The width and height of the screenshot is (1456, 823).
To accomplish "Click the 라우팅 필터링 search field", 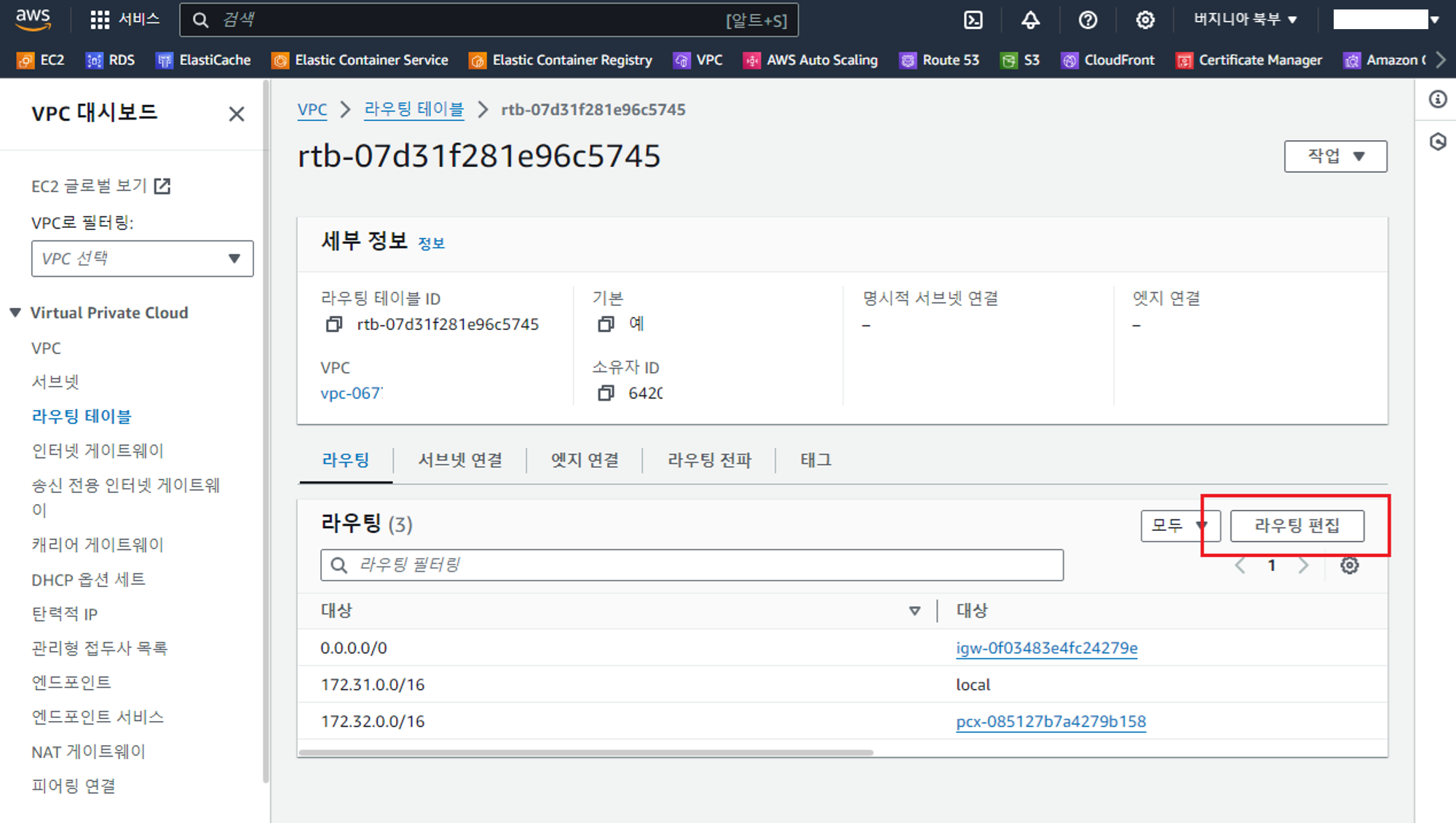I will coord(692,565).
